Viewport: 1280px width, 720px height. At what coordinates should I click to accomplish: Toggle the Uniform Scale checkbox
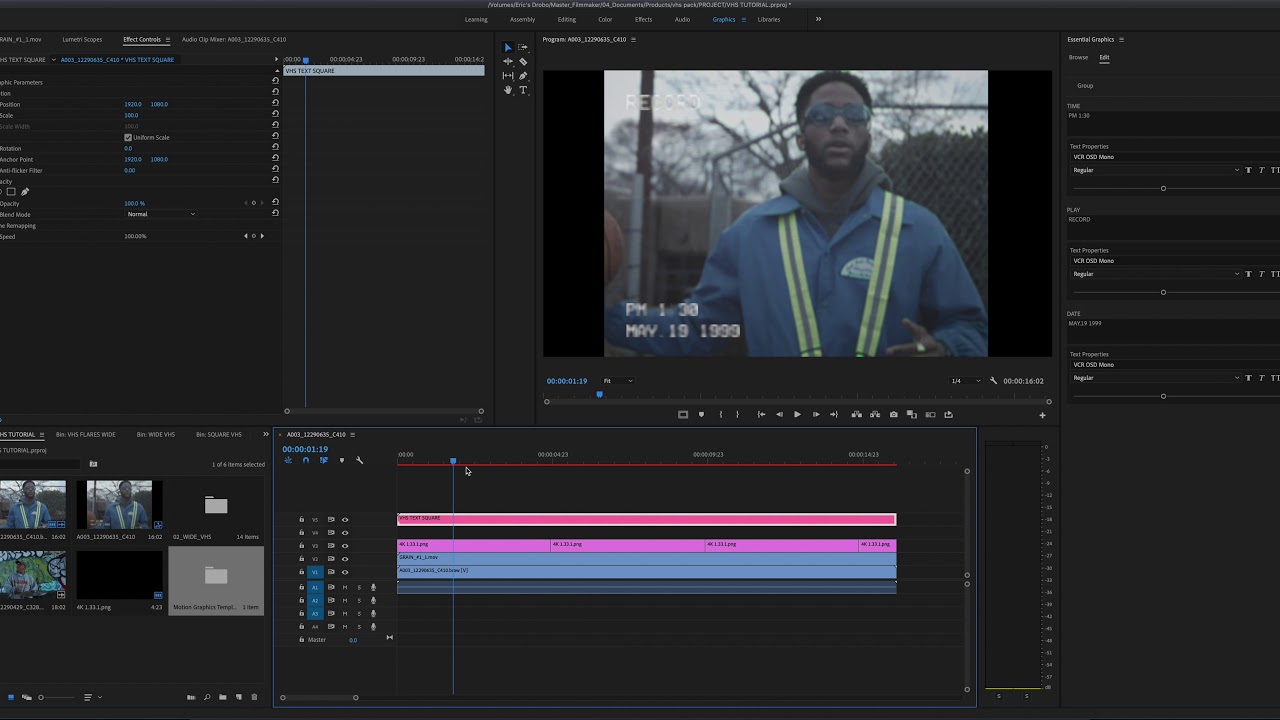(128, 137)
